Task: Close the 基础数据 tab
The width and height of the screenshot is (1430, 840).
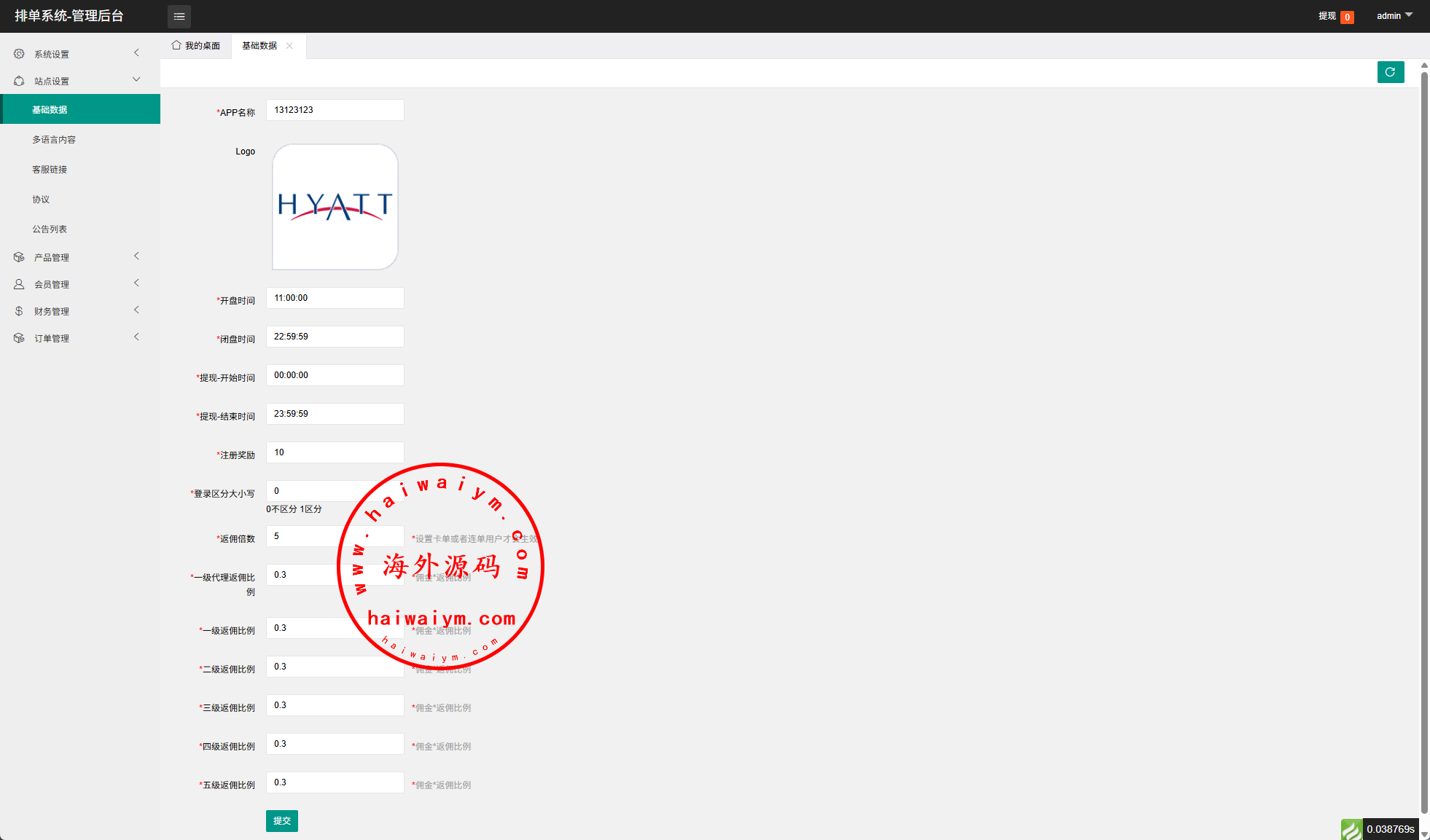Action: (x=289, y=45)
